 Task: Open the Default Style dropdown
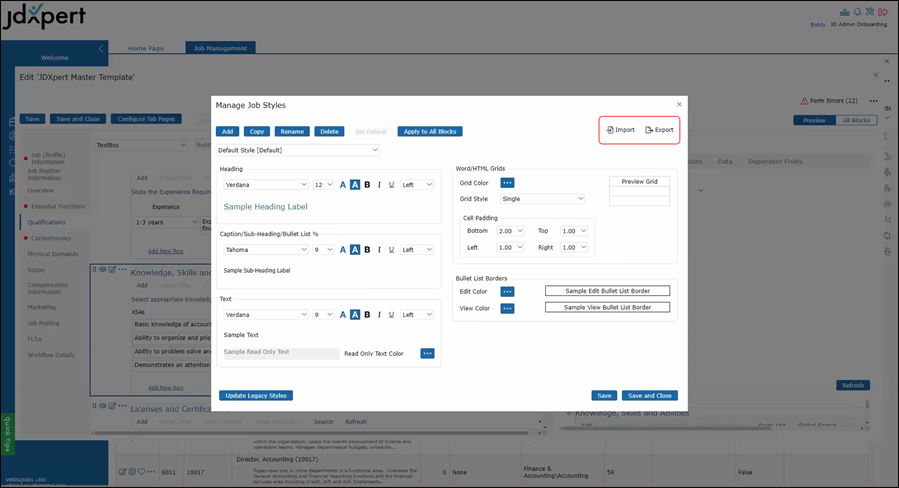point(298,150)
